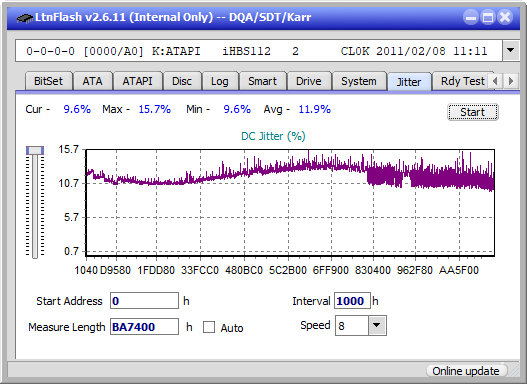Open the ATAPI tab
Image resolution: width=527 pixels, height=384 pixels.
[x=137, y=81]
